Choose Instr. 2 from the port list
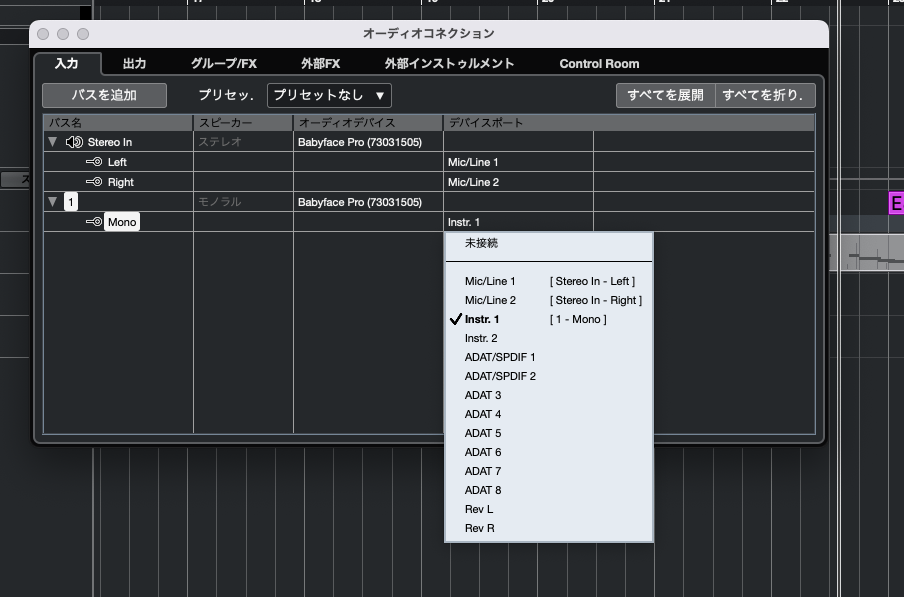This screenshot has height=597, width=904. coord(481,338)
